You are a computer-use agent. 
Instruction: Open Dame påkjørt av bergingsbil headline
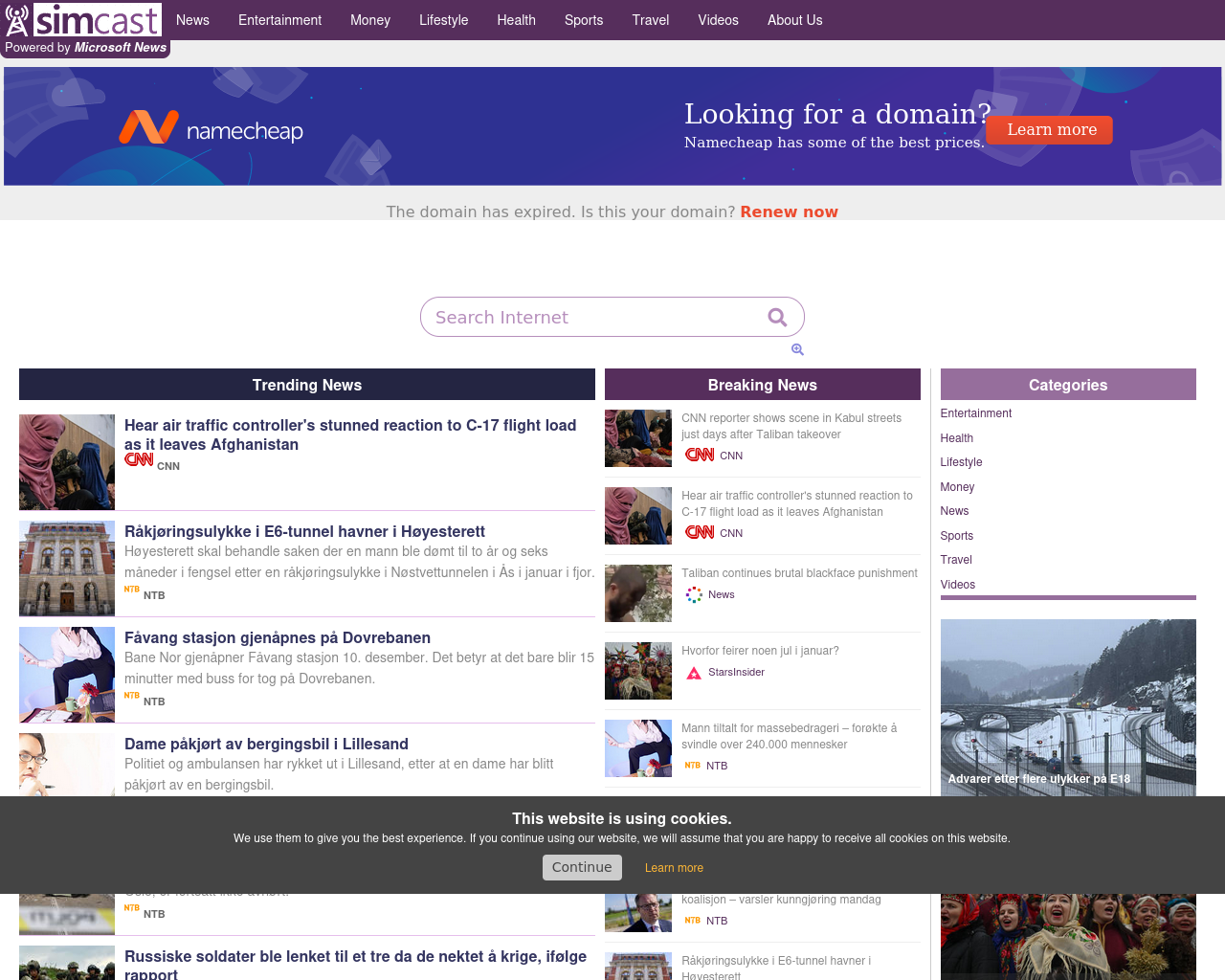266,744
